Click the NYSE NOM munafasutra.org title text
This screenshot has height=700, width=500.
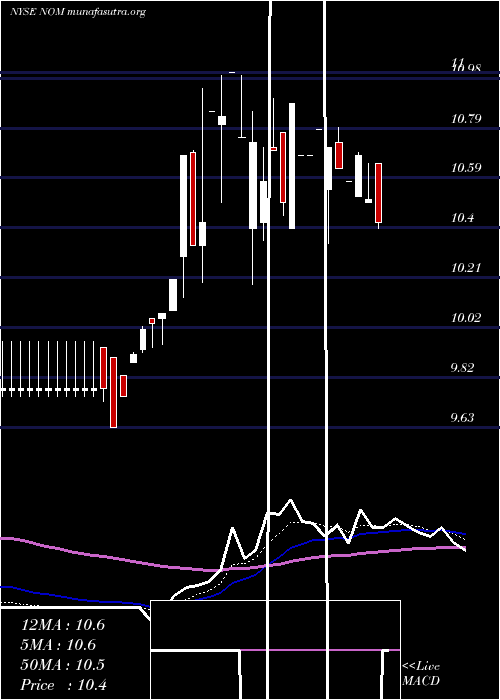click(x=78, y=12)
